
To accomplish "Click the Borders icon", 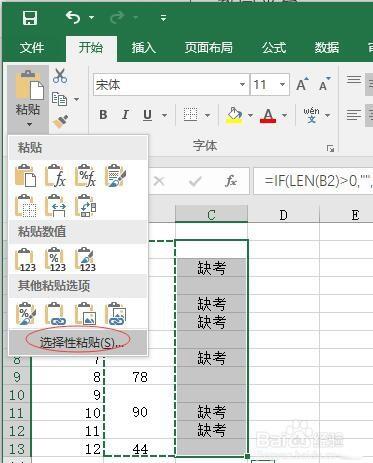I will point(190,115).
